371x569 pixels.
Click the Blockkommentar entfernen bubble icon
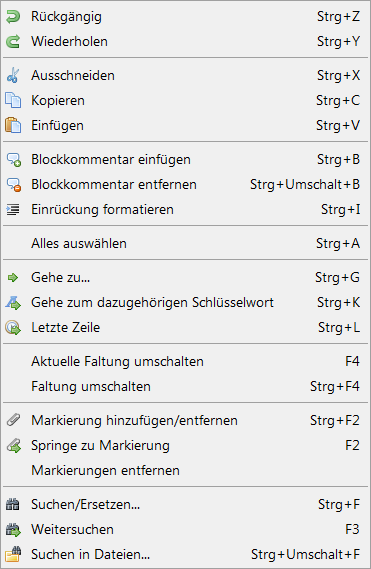pyautogui.click(x=14, y=185)
